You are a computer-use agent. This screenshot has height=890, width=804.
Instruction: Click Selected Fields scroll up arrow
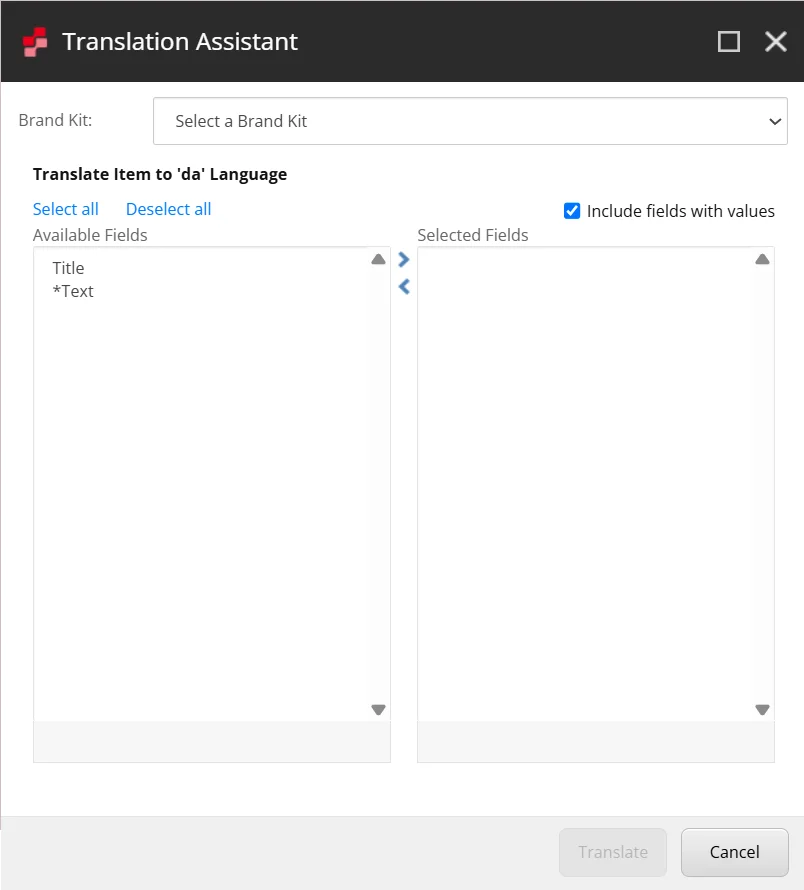pyautogui.click(x=762, y=259)
